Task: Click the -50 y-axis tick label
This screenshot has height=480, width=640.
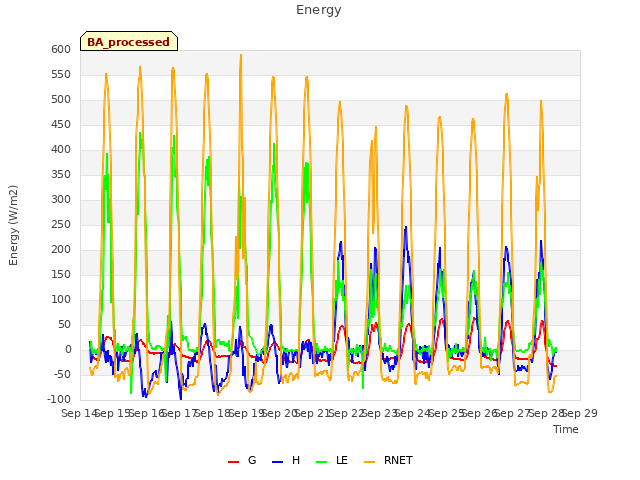Action: pyautogui.click(x=62, y=375)
